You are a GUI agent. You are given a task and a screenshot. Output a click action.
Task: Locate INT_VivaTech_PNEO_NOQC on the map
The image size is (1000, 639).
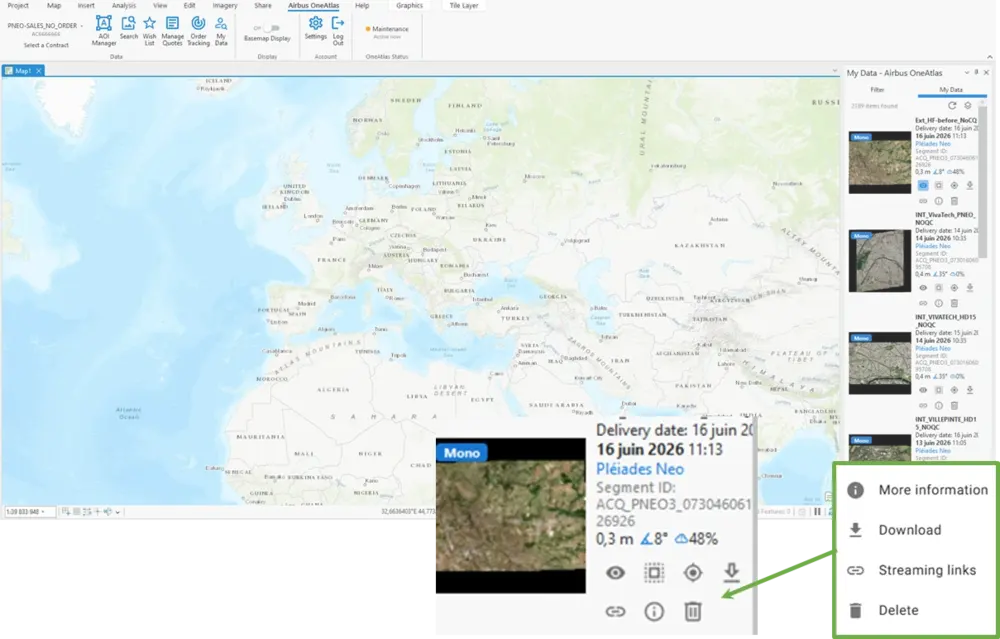coord(954,288)
